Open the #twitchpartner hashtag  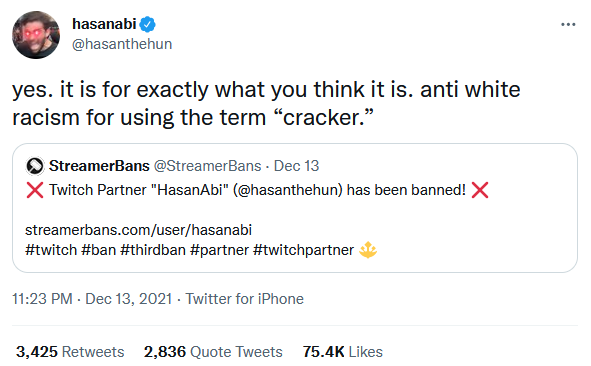[x=303, y=250]
